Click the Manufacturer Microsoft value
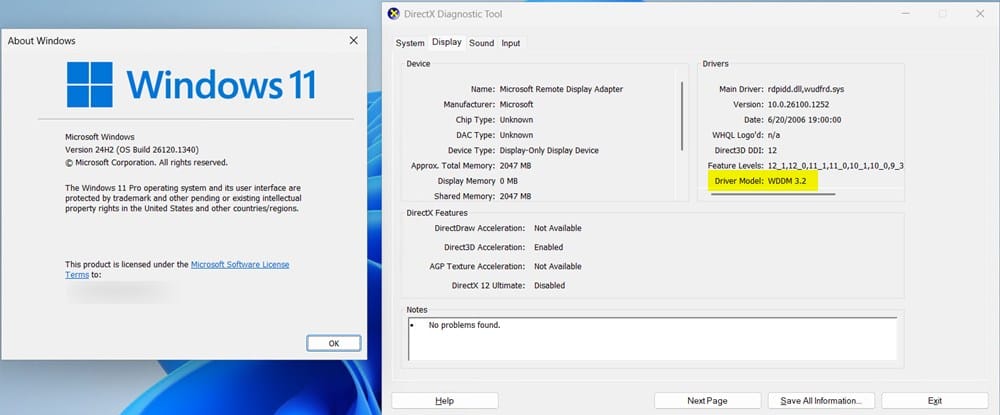1000x415 pixels. pos(517,105)
